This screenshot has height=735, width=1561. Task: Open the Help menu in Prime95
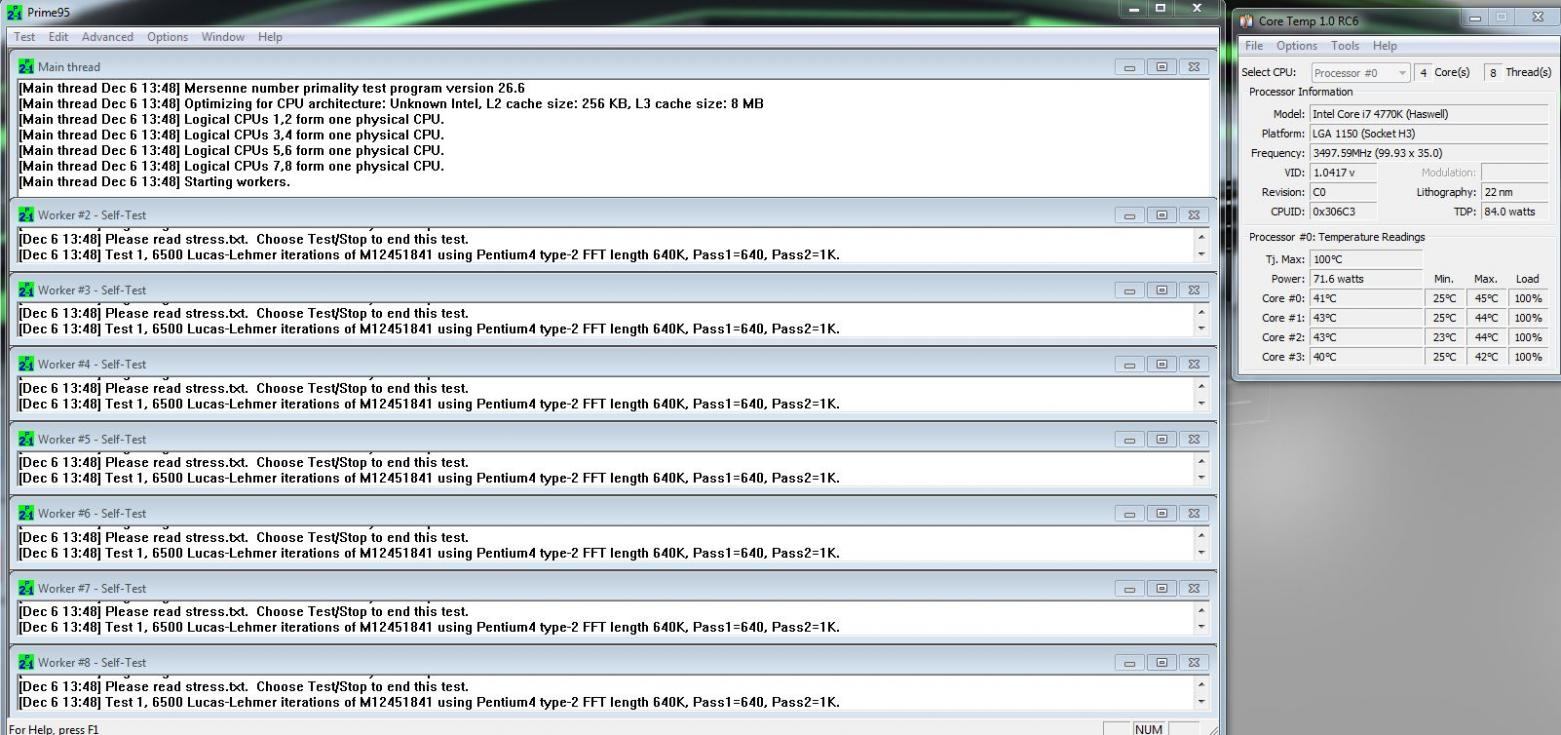point(270,37)
